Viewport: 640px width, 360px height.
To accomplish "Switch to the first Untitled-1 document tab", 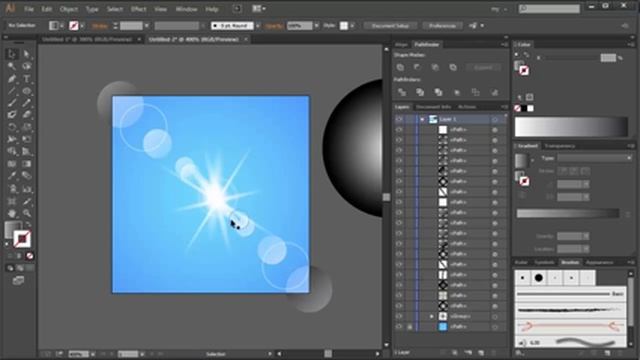I will [87, 40].
